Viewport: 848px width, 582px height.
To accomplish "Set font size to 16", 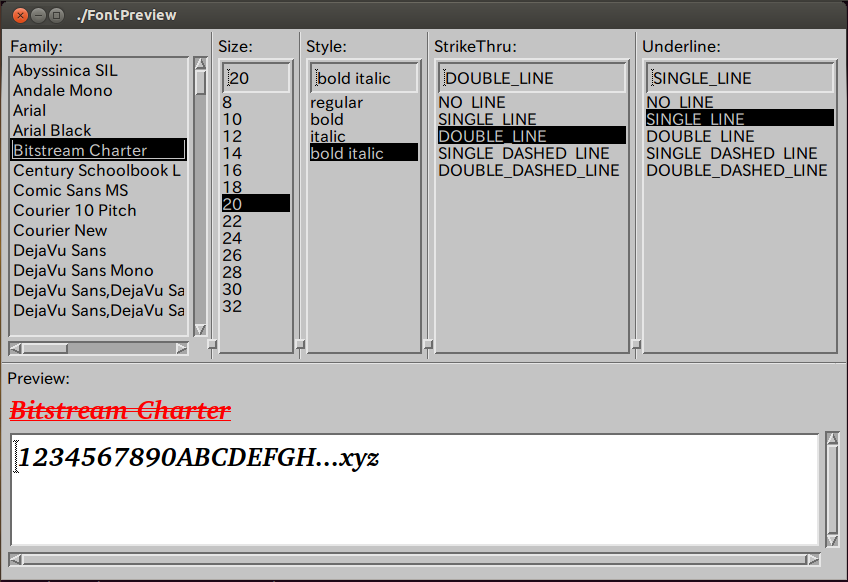I will coord(256,170).
